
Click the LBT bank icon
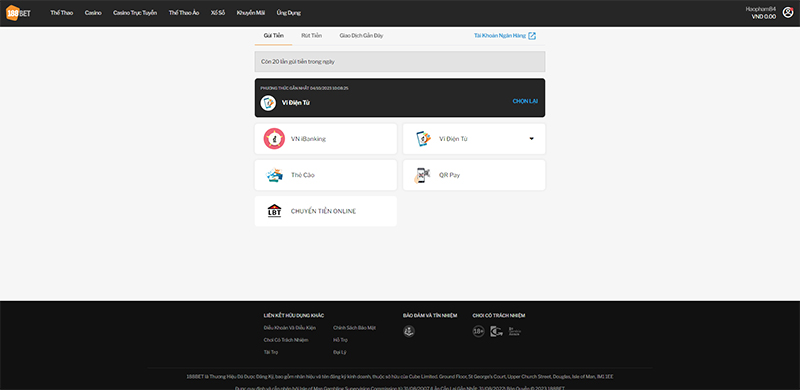pos(274,211)
